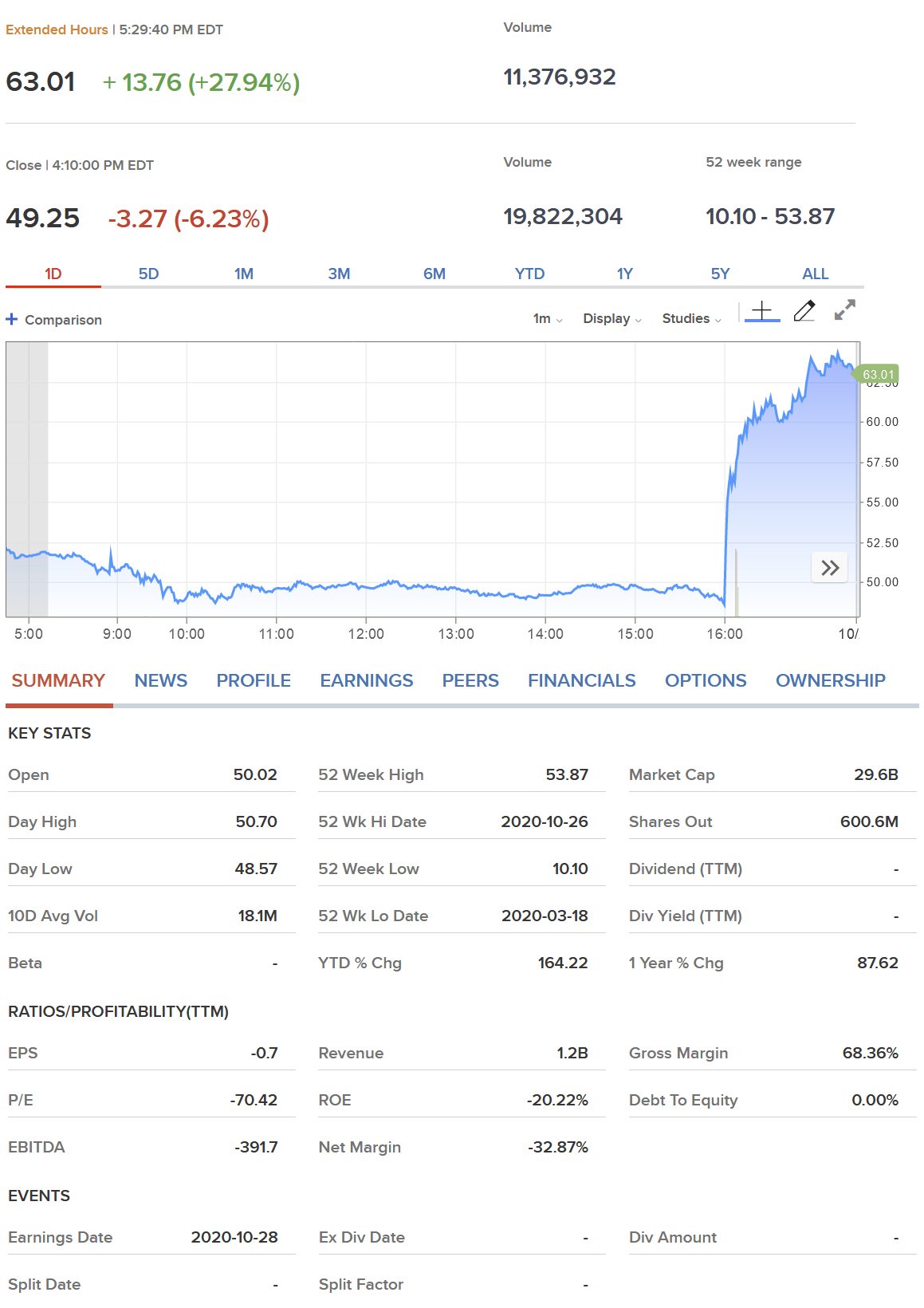Viewport: 924px width, 1308px height.
Task: Expand the chart to fullscreen
Action: (x=844, y=310)
